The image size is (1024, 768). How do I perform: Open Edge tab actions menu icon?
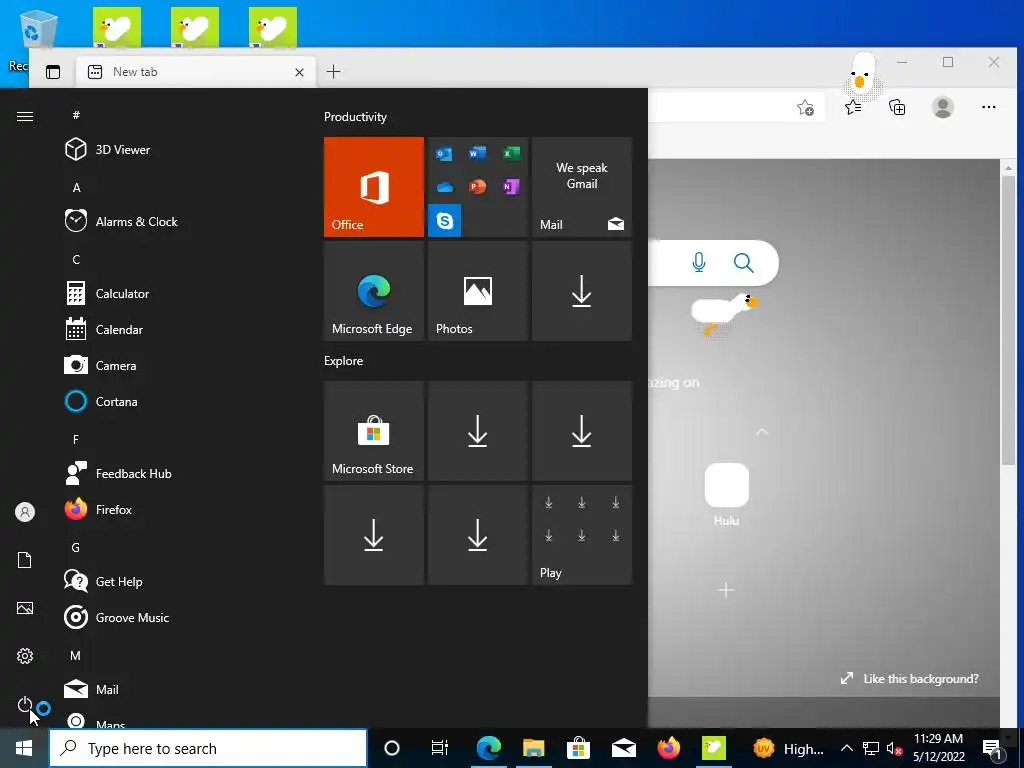point(53,72)
